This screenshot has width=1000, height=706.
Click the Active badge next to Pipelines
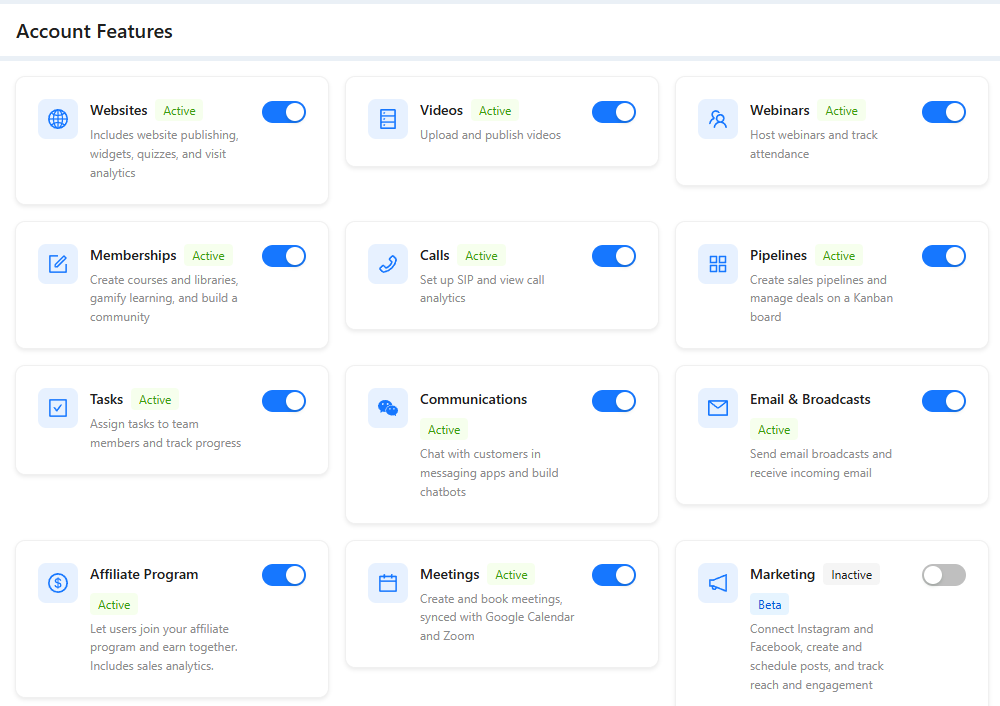(839, 256)
